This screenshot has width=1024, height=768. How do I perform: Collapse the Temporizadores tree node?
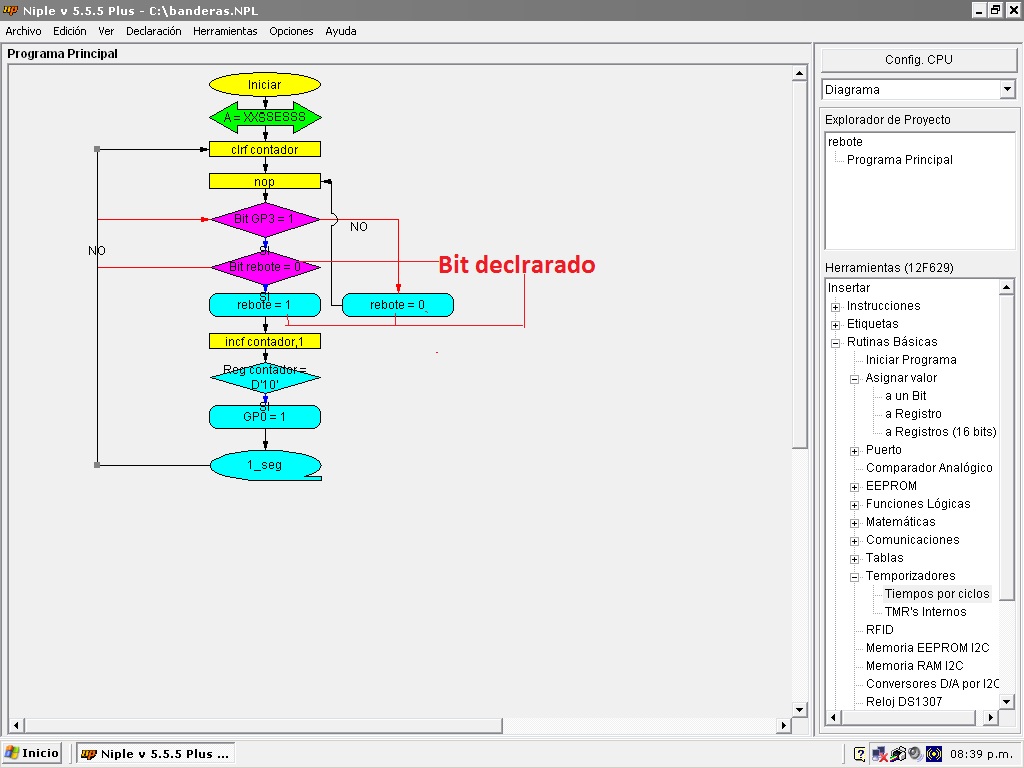(x=854, y=577)
